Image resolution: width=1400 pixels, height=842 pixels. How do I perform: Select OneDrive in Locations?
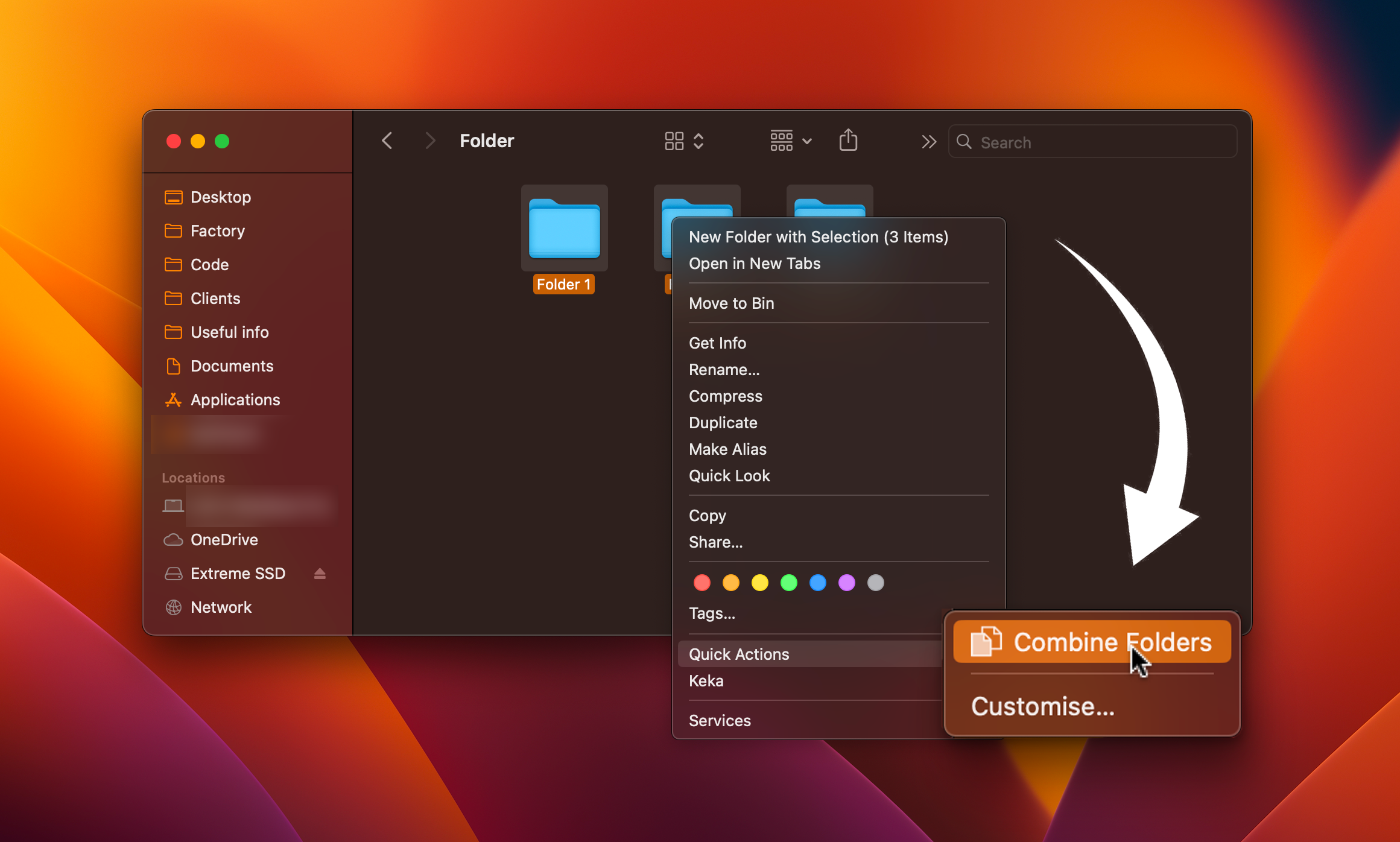pos(224,540)
